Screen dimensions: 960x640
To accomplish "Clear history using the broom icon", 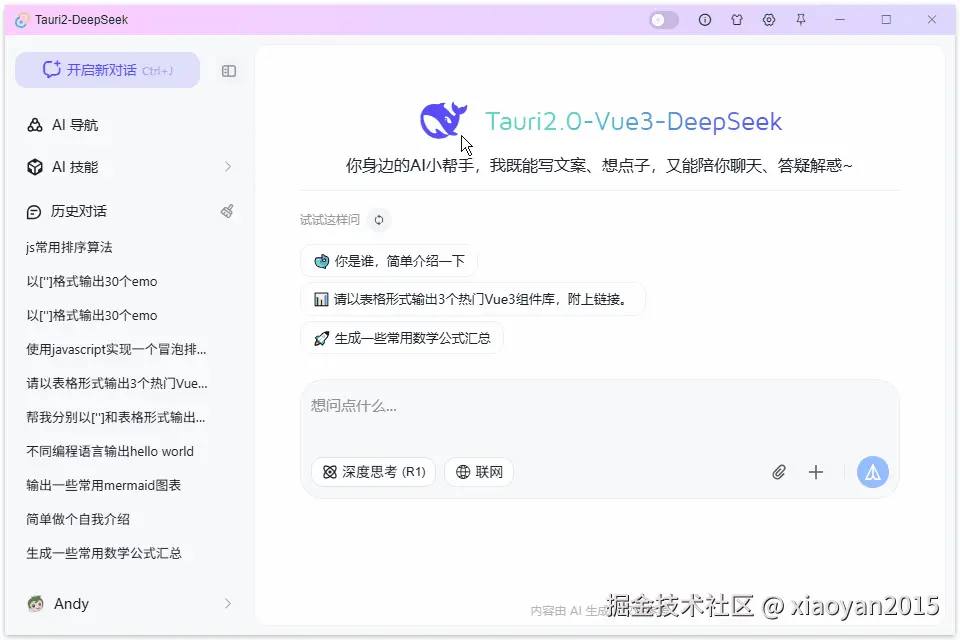I will click(x=227, y=211).
